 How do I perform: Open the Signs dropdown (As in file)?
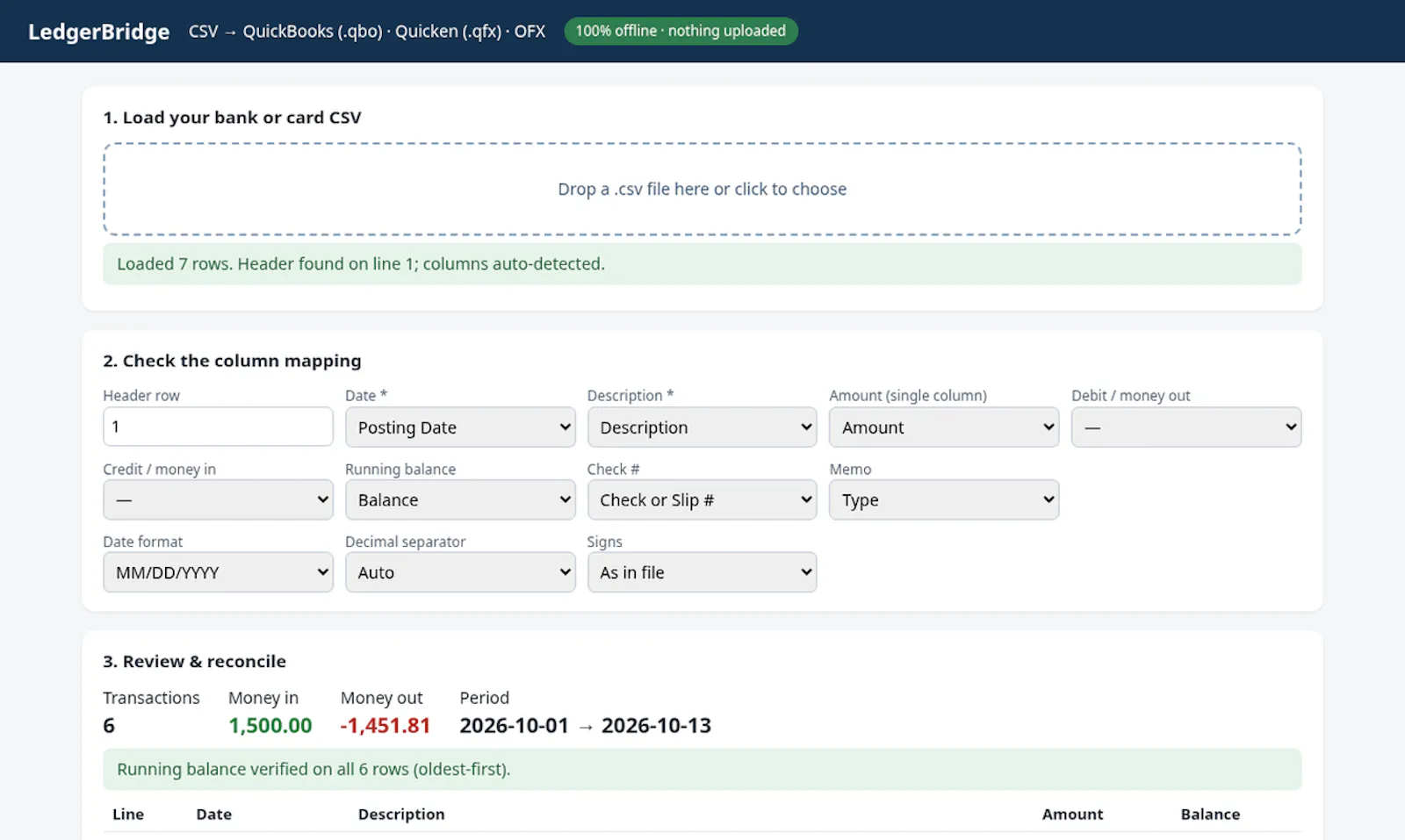[x=702, y=572]
